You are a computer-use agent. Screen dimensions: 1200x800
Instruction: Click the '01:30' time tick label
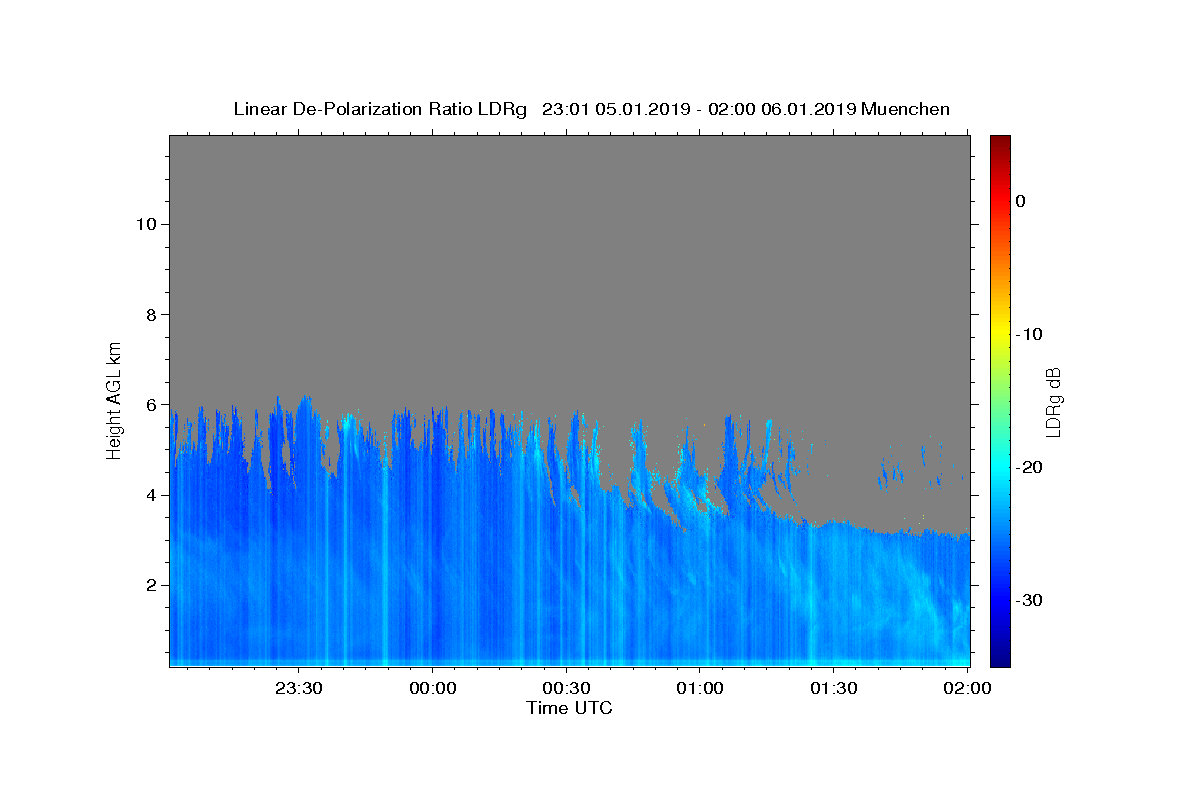[833, 688]
